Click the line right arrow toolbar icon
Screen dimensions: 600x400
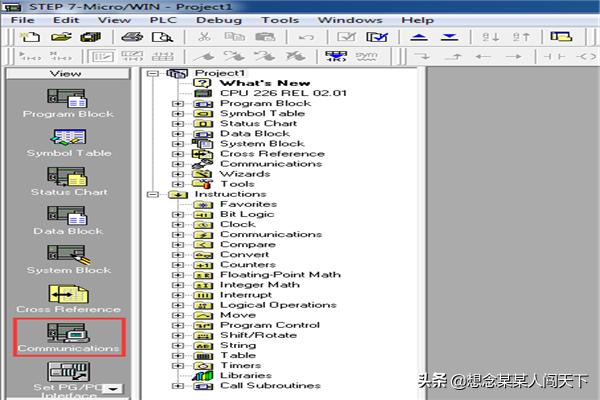click(514, 57)
